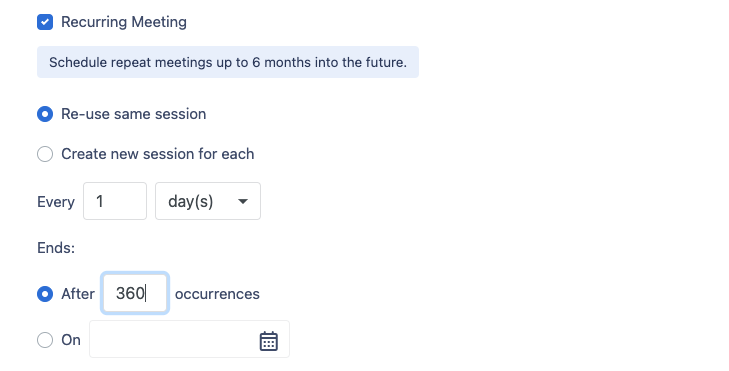Choose the Create new session for each radio
Screen dimensions: 729x371
tap(45, 154)
